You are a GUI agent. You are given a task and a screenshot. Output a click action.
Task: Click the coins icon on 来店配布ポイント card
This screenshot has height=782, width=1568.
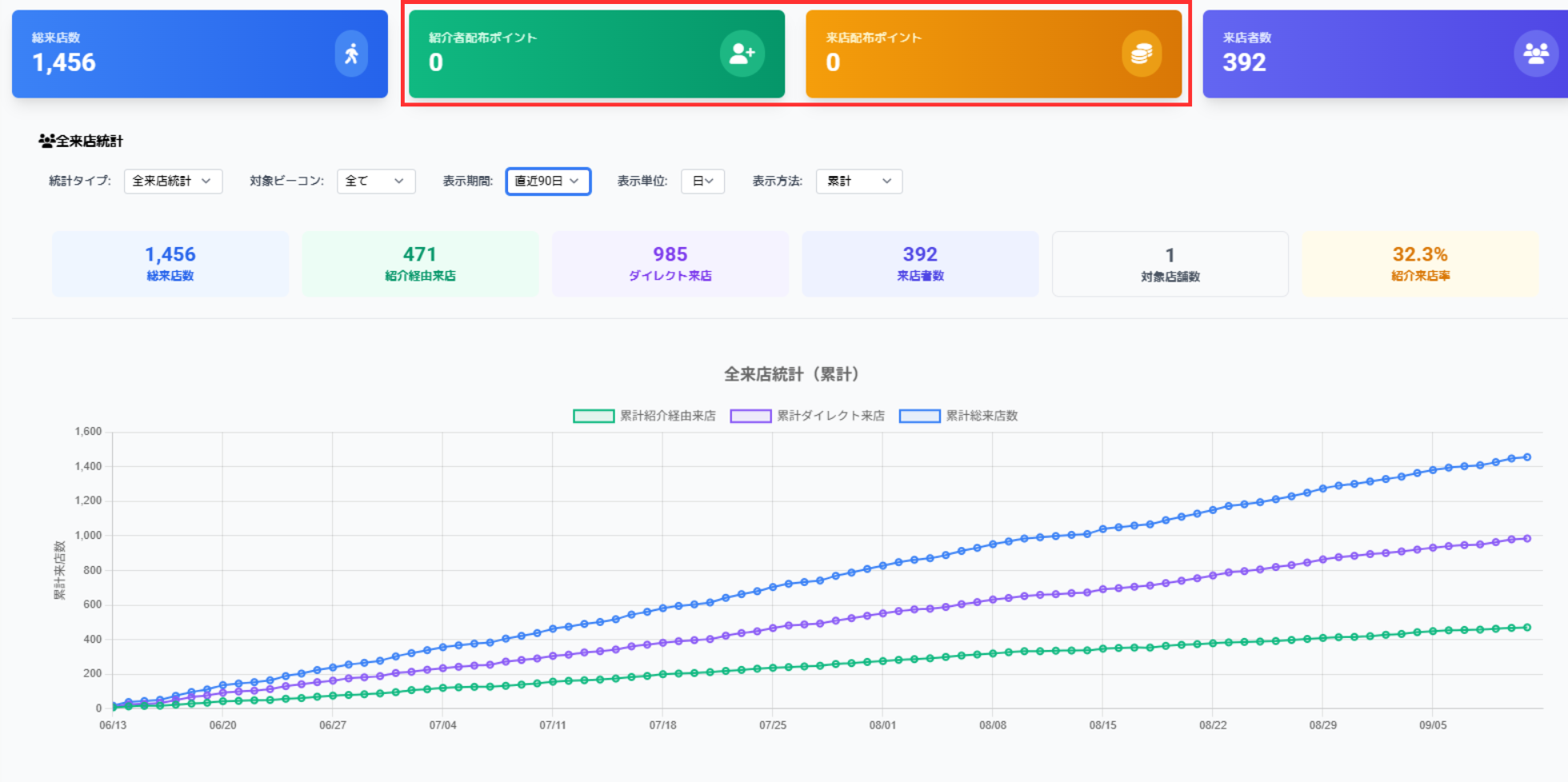tap(1141, 54)
